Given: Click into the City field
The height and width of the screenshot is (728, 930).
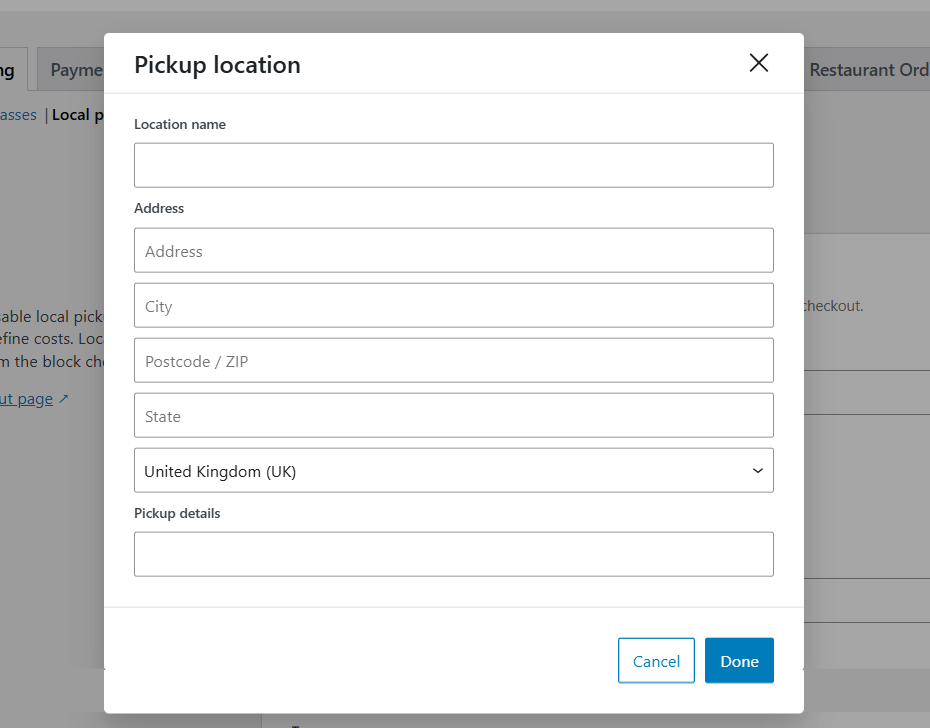Looking at the screenshot, I should coord(453,305).
